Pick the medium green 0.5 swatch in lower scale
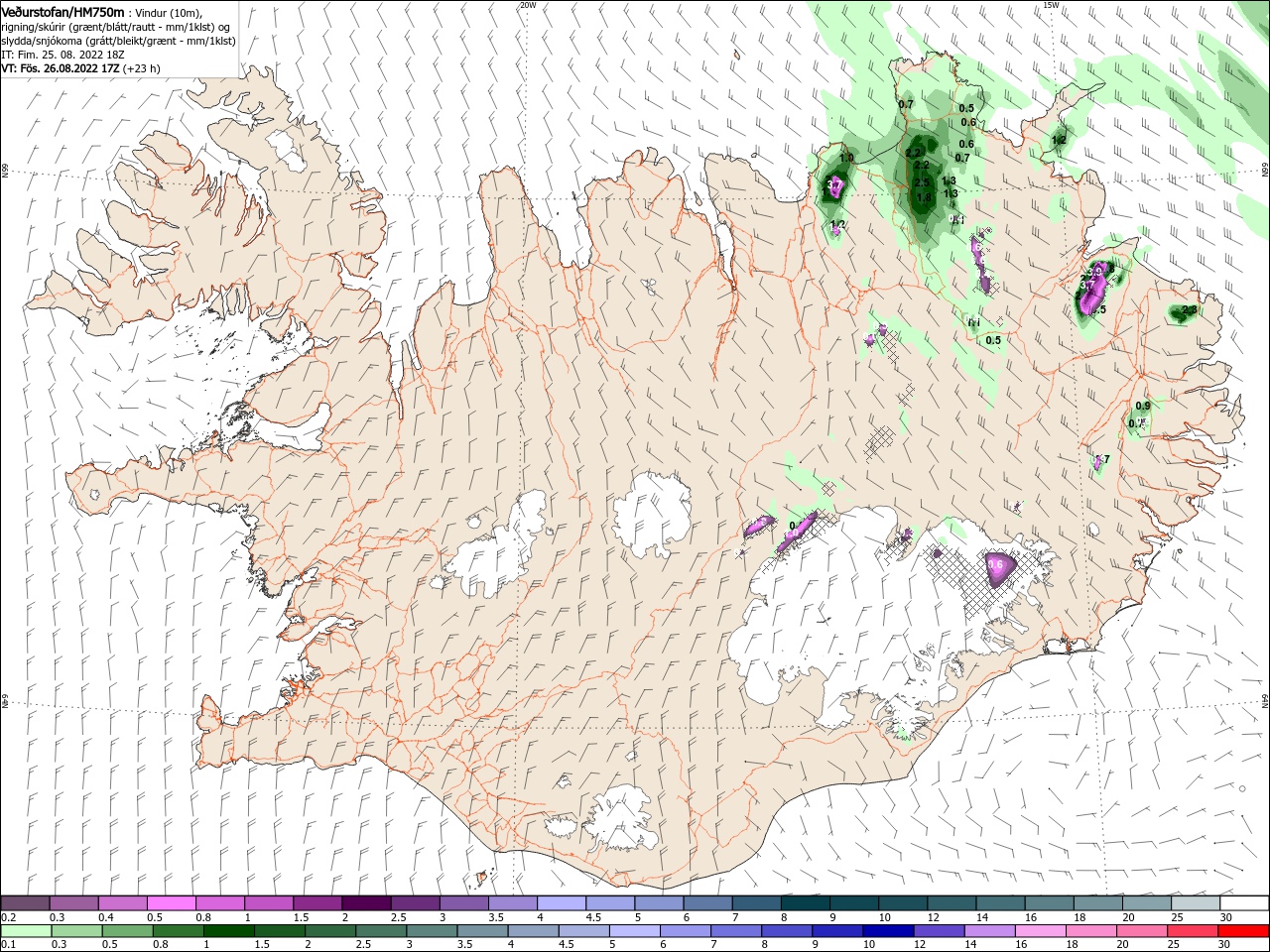This screenshot has width=1270, height=952. click(127, 931)
